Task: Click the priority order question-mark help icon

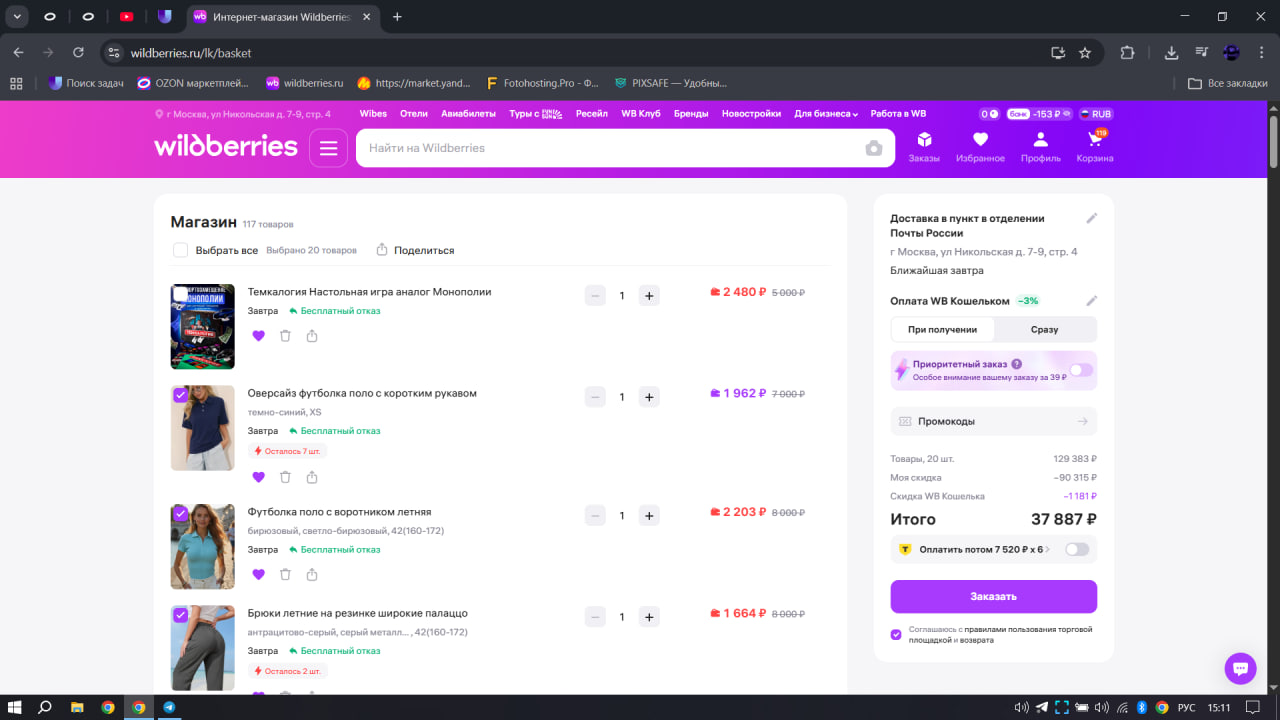Action: coord(1017,365)
